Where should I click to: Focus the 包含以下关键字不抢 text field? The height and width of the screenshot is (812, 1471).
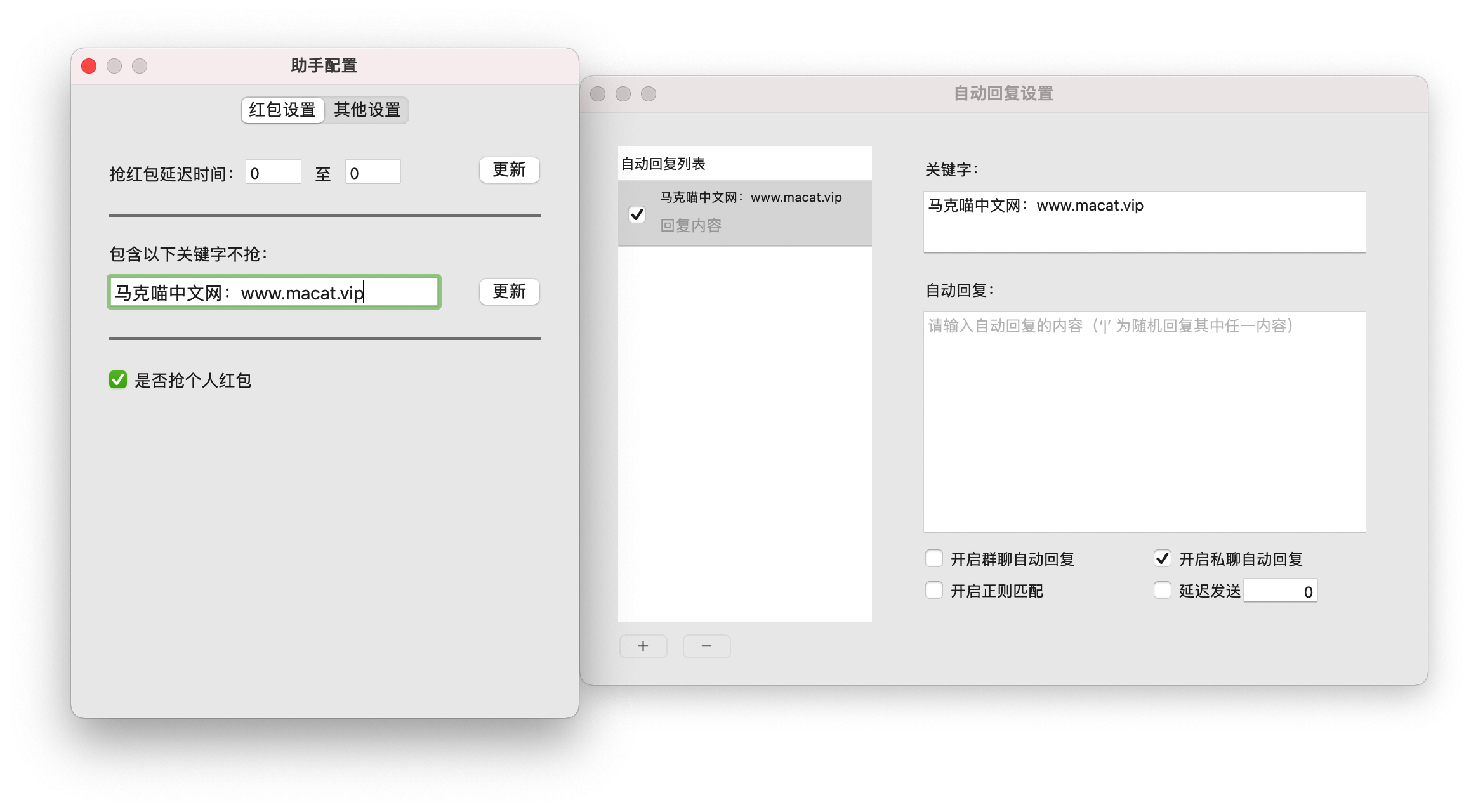point(274,292)
